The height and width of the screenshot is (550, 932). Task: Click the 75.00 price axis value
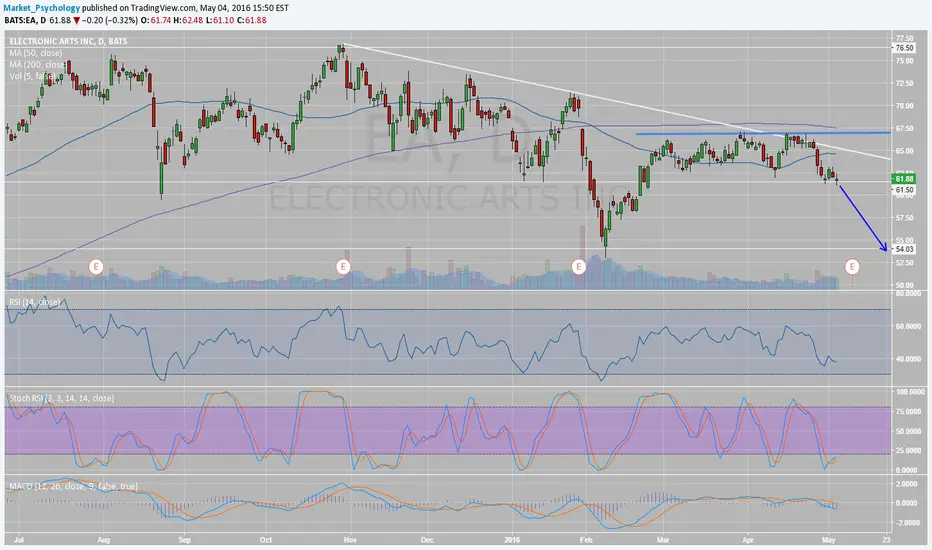[x=904, y=61]
